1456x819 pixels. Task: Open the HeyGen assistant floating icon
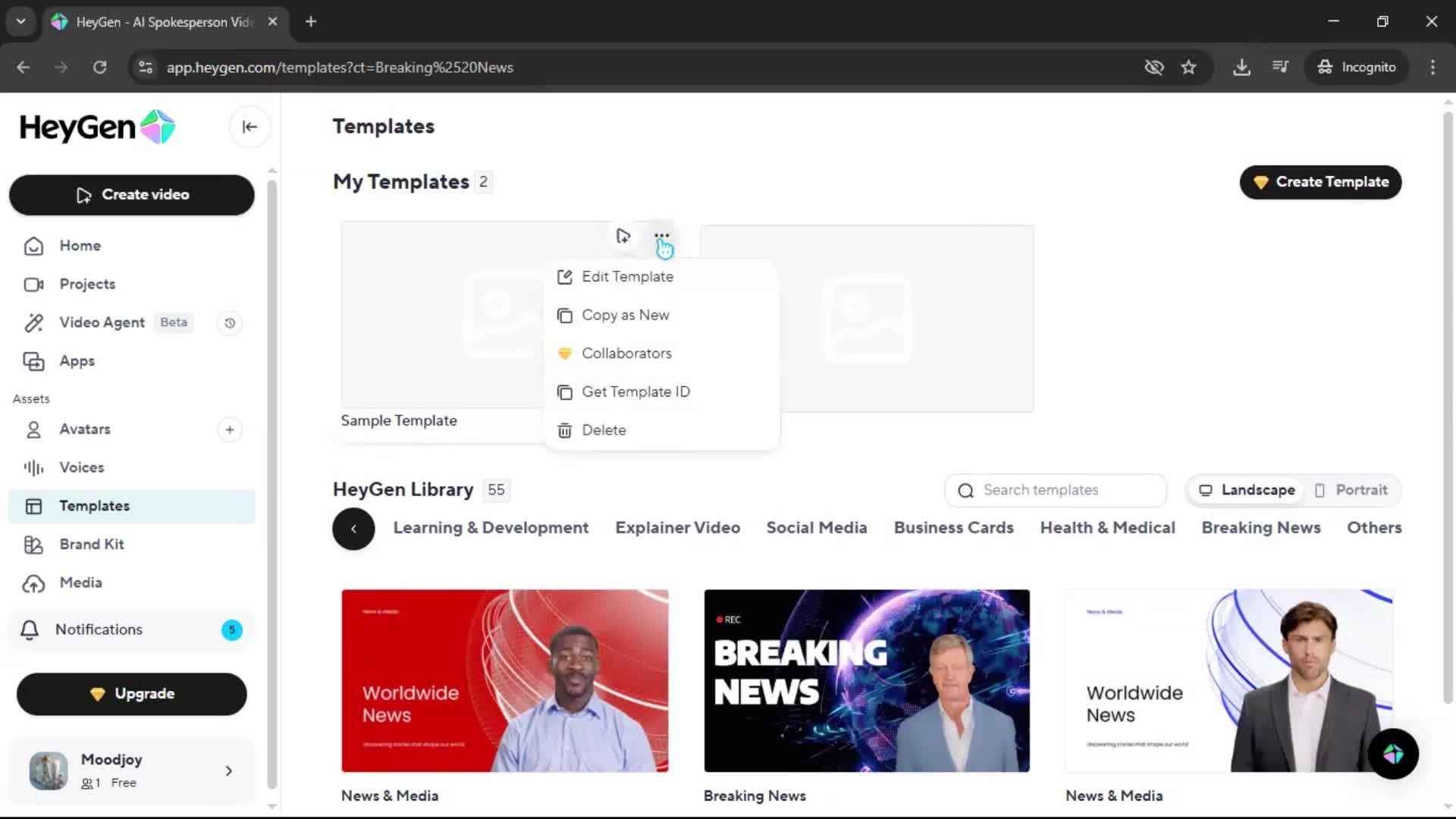pyautogui.click(x=1393, y=754)
